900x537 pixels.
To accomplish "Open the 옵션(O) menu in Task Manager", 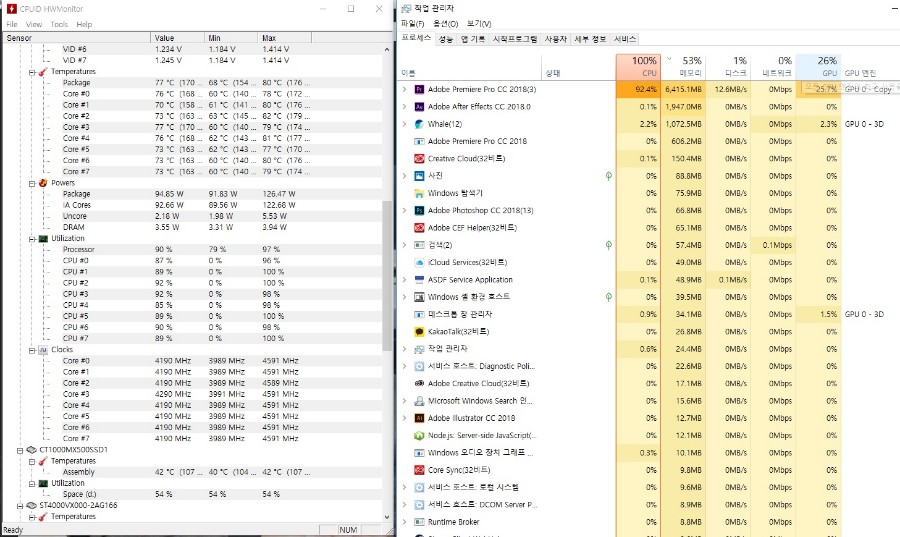I will [x=445, y=24].
